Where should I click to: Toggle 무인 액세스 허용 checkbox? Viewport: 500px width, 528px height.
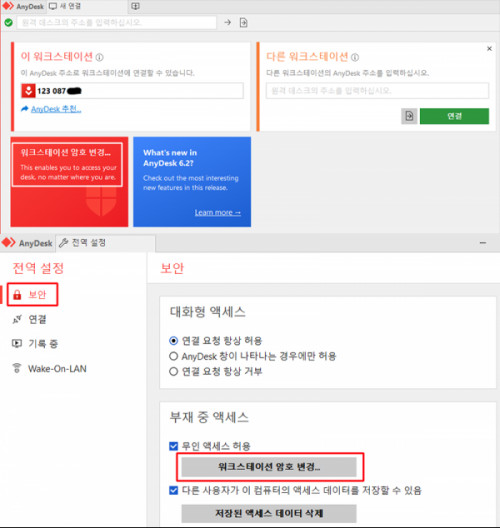pyautogui.click(x=173, y=446)
